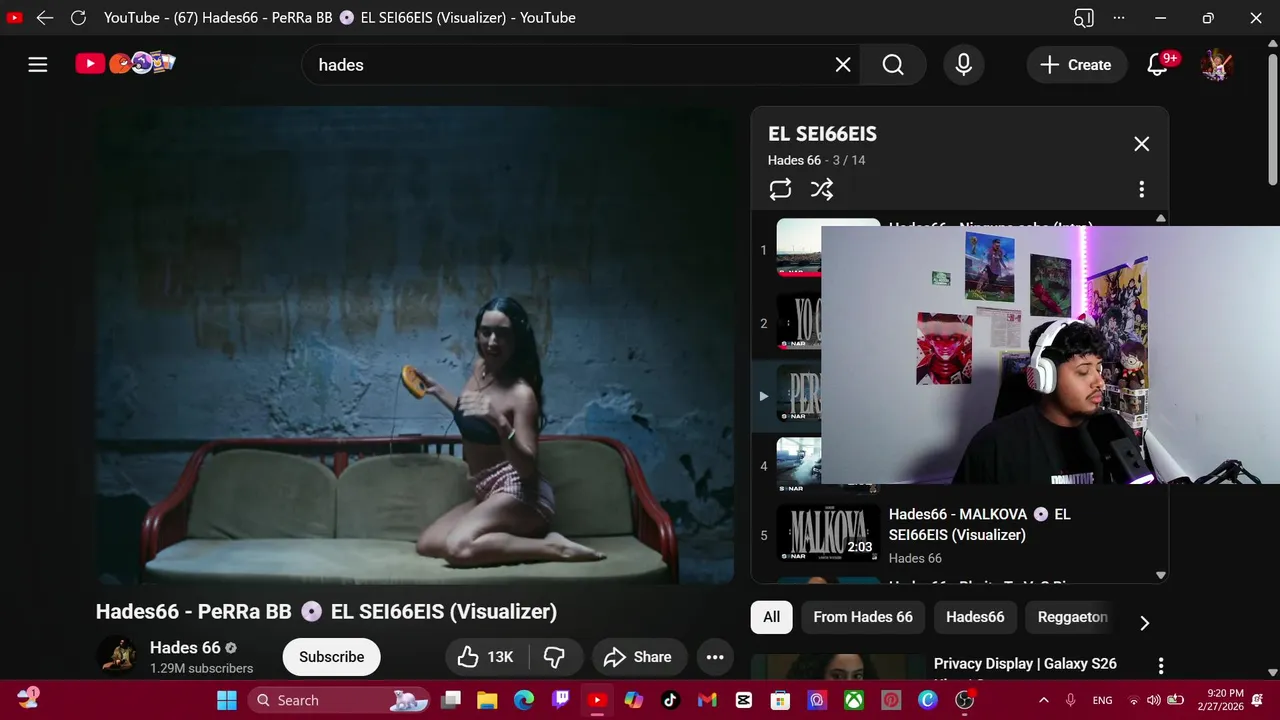Open the app's three-dot title bar menu
1280x720 pixels.
[1119, 17]
